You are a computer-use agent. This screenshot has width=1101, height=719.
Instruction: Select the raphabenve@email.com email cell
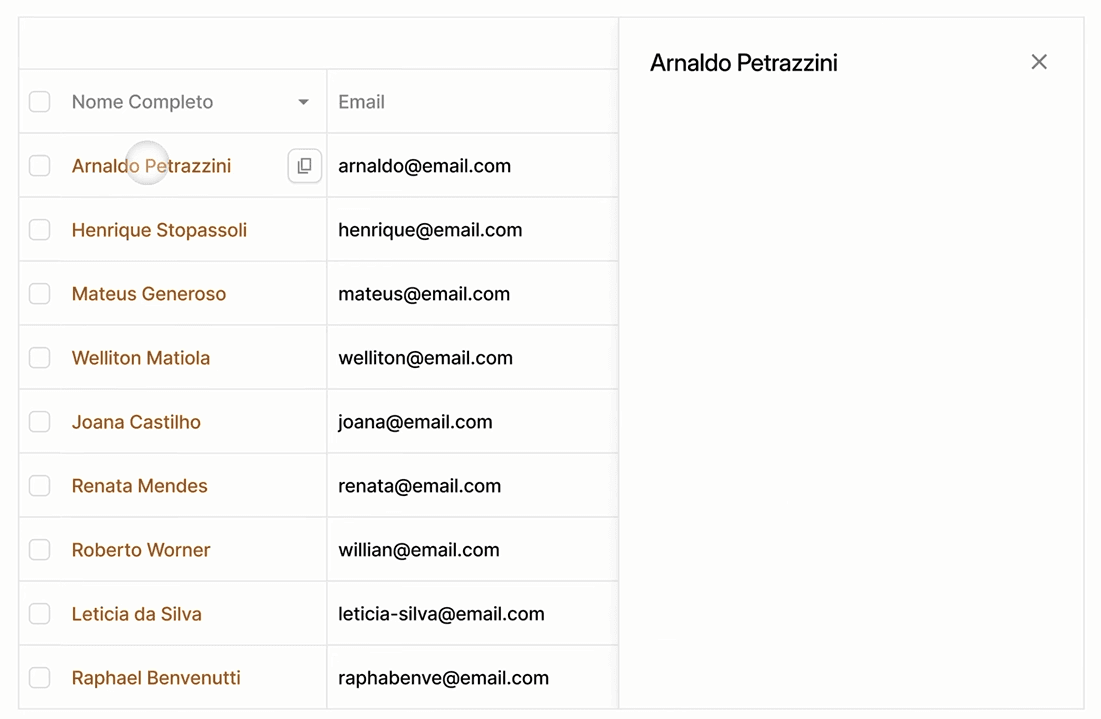point(473,678)
